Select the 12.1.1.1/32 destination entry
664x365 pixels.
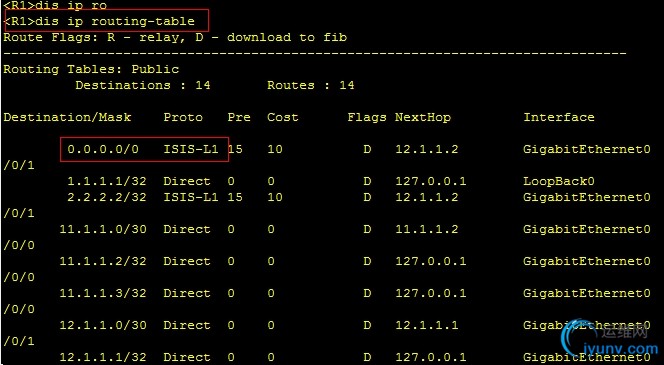point(103,357)
